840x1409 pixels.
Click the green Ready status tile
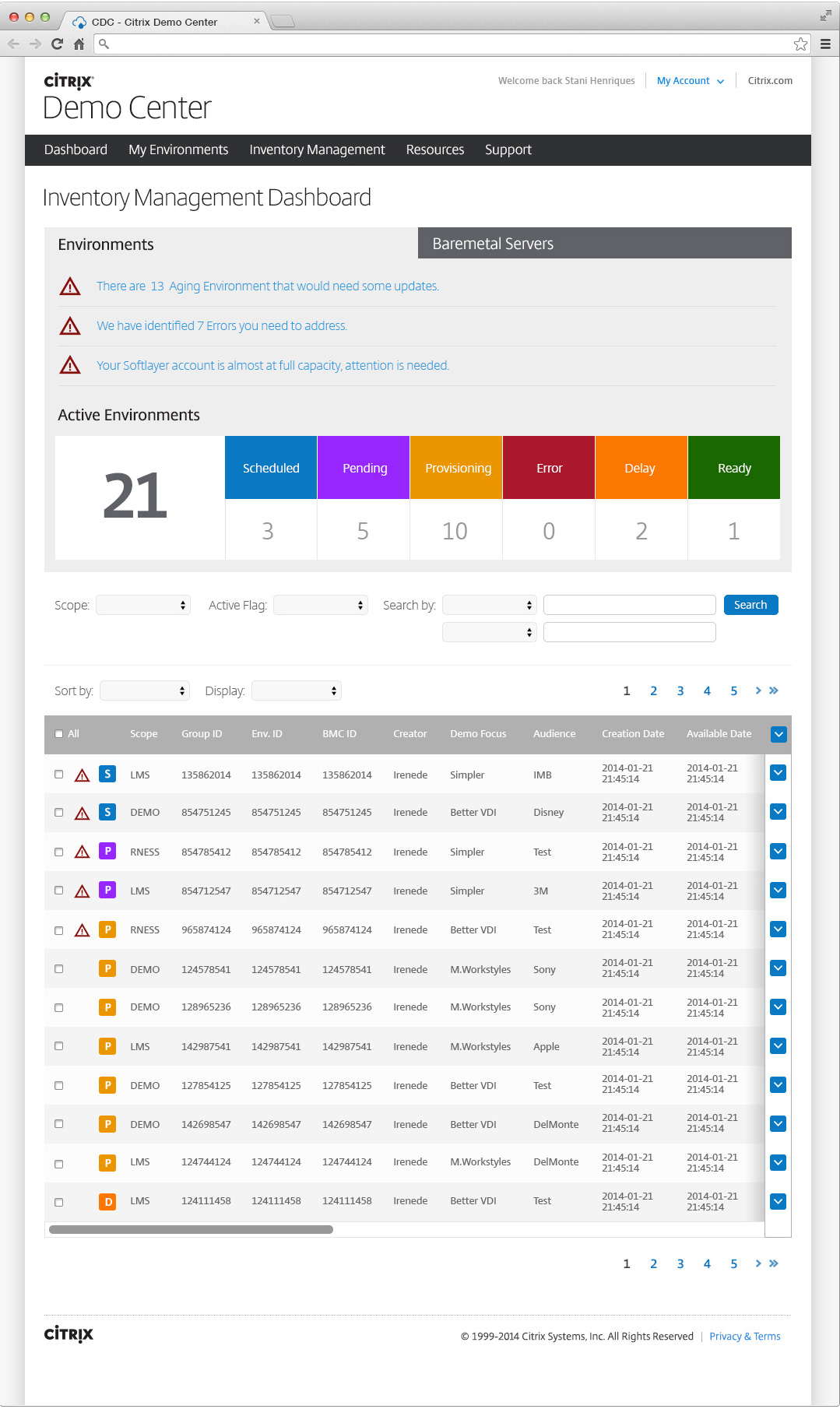pyautogui.click(x=734, y=468)
